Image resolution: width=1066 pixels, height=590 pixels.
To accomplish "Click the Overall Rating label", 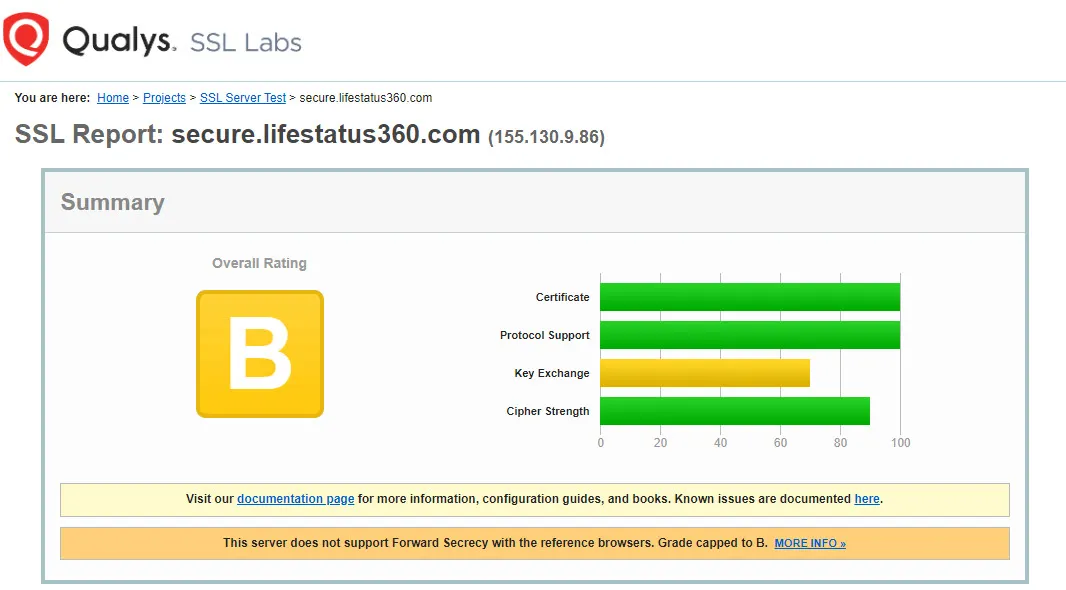I will click(259, 263).
